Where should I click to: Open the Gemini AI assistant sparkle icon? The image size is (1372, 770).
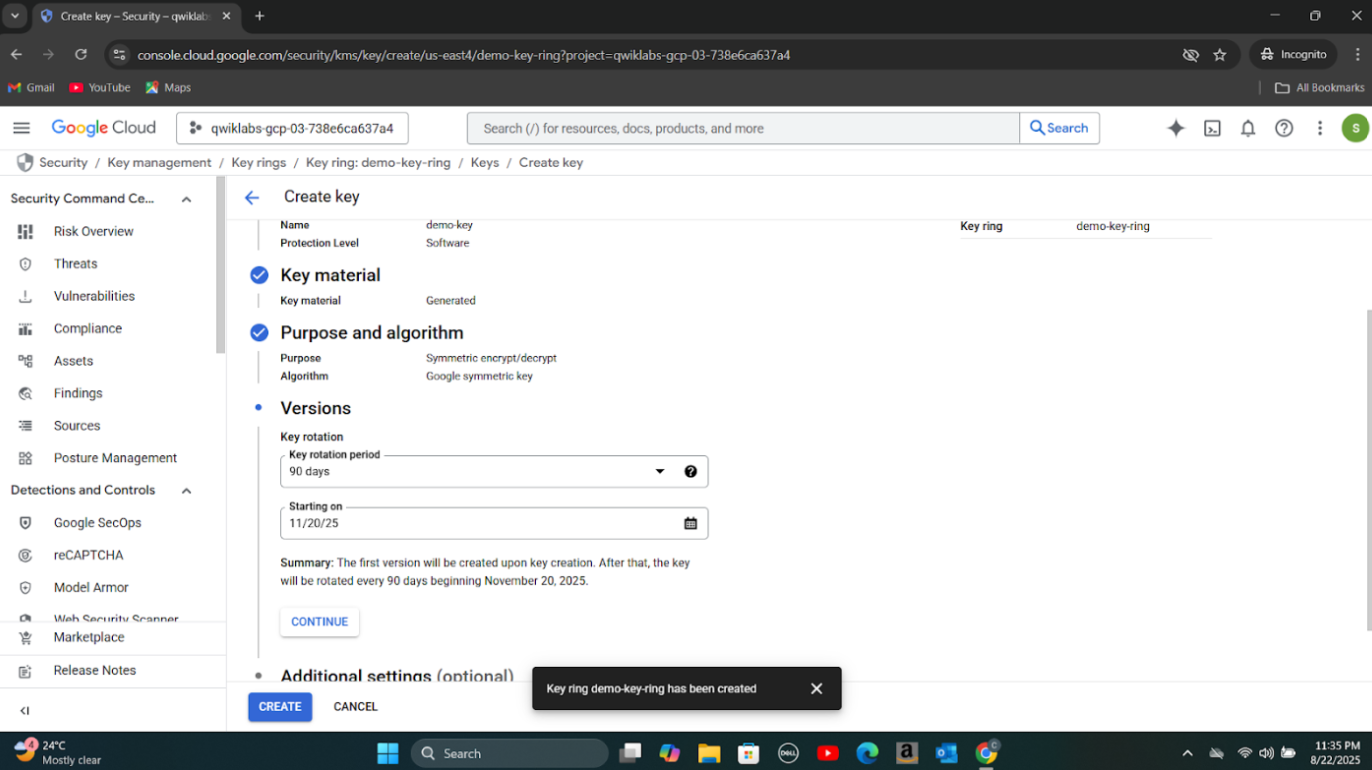tap(1176, 128)
